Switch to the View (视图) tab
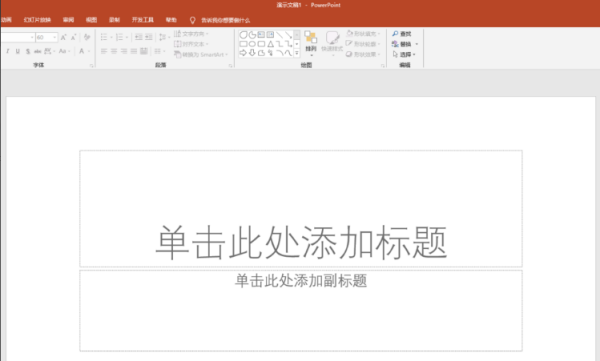This screenshot has width=600, height=361. click(x=91, y=20)
